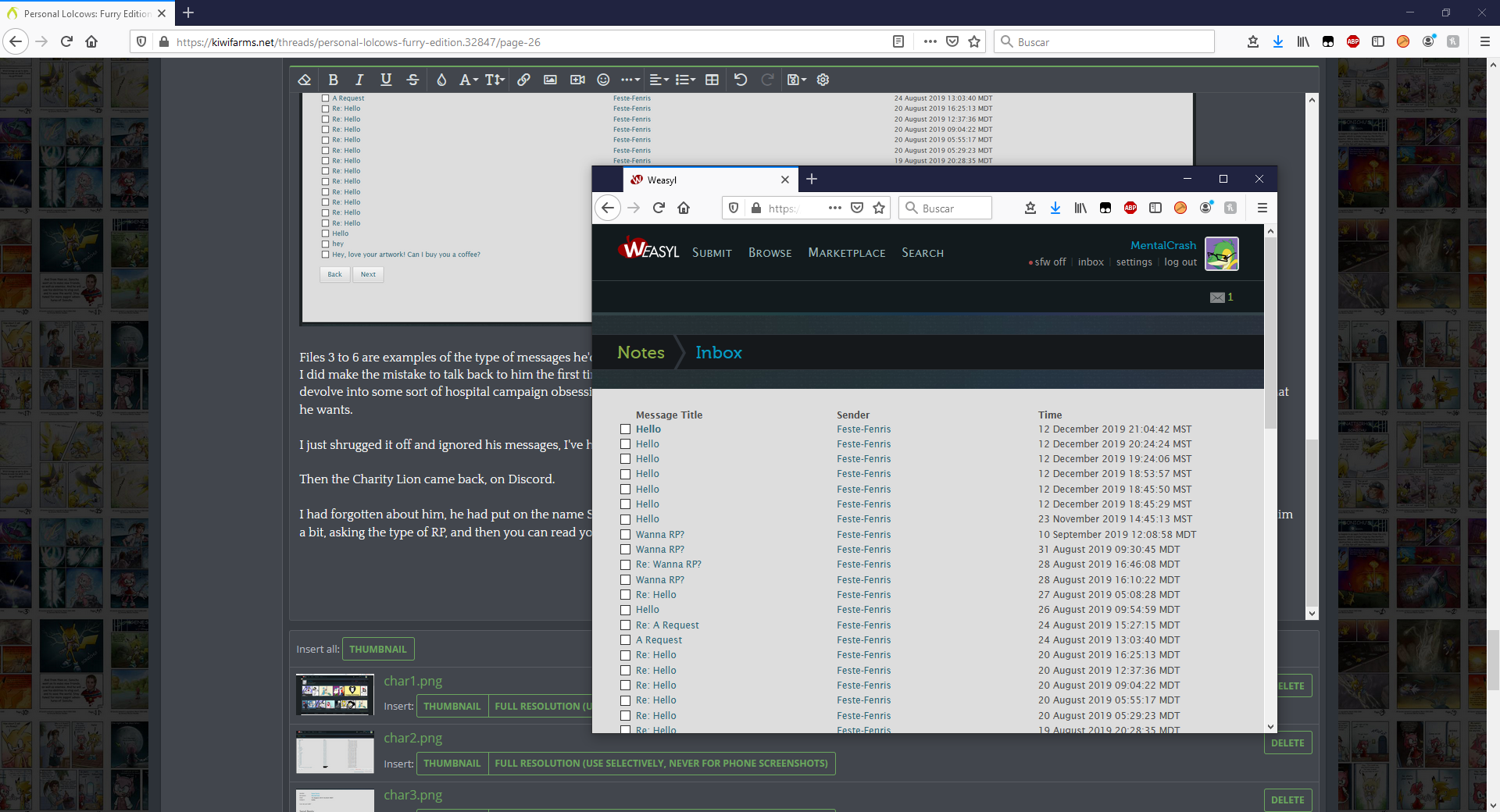Reload the Weasyl window page
This screenshot has height=812, width=1500.
click(x=659, y=208)
